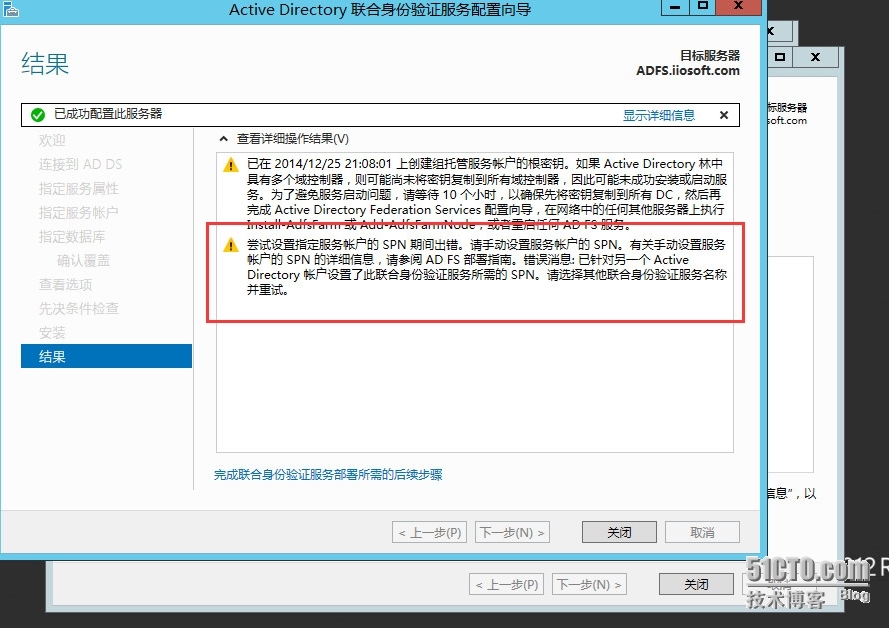The height and width of the screenshot is (628, 889).
Task: Click the 取消 button in the wizard
Action: coord(702,532)
